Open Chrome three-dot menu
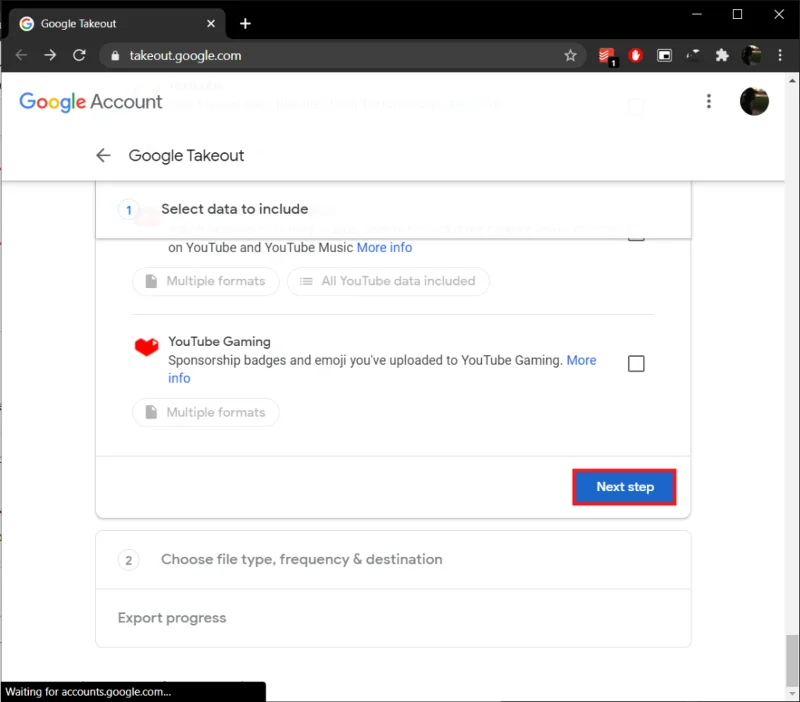The height and width of the screenshot is (702, 800). click(x=780, y=55)
